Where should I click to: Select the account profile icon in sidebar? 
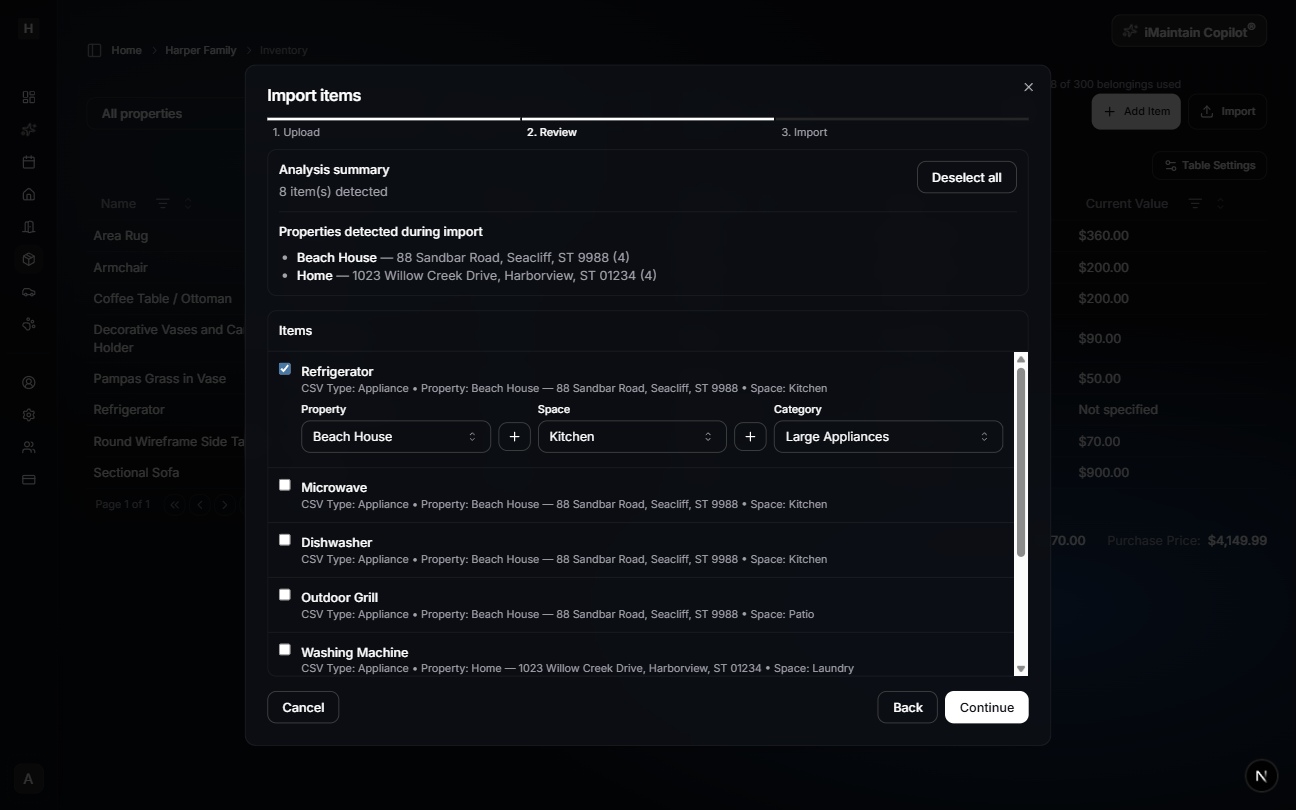coord(29,382)
